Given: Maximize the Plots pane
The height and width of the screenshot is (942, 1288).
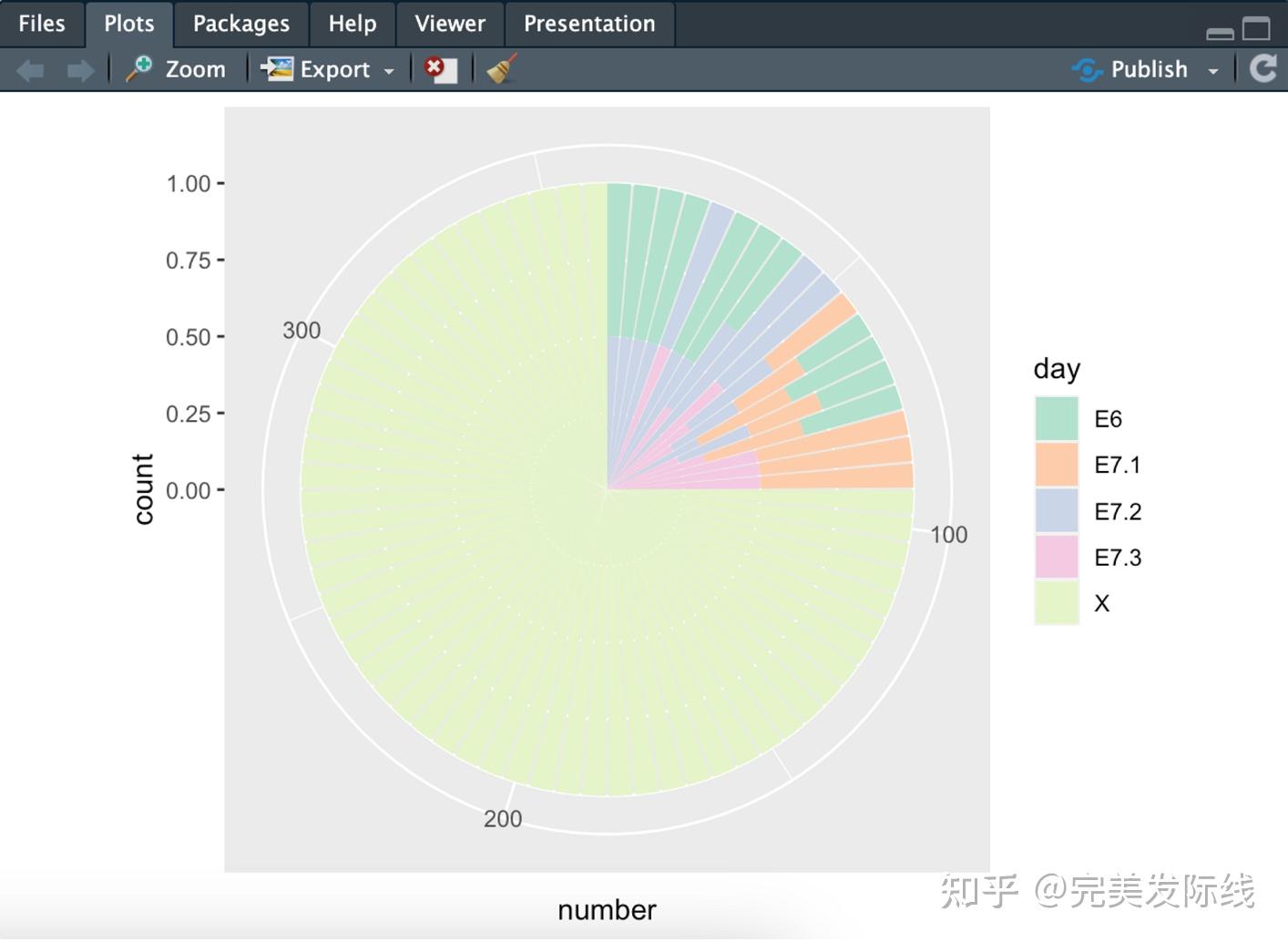Looking at the screenshot, I should pos(1256,29).
